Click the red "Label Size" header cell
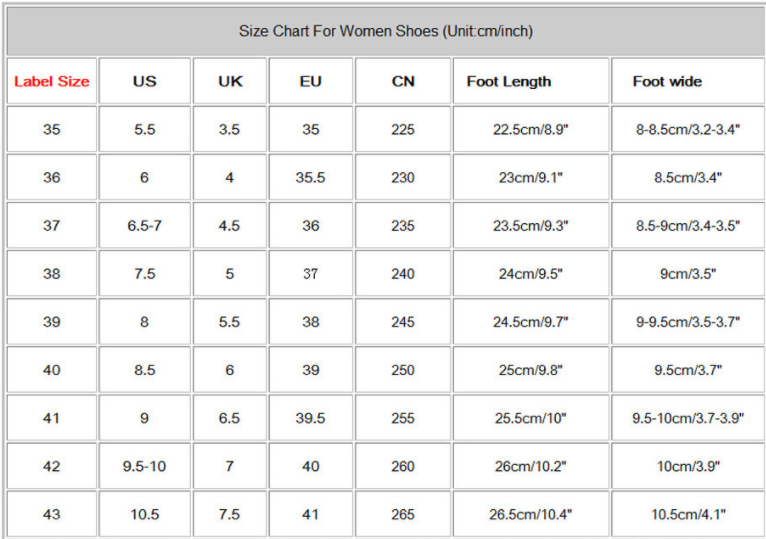This screenshot has width=766, height=539. (x=52, y=82)
